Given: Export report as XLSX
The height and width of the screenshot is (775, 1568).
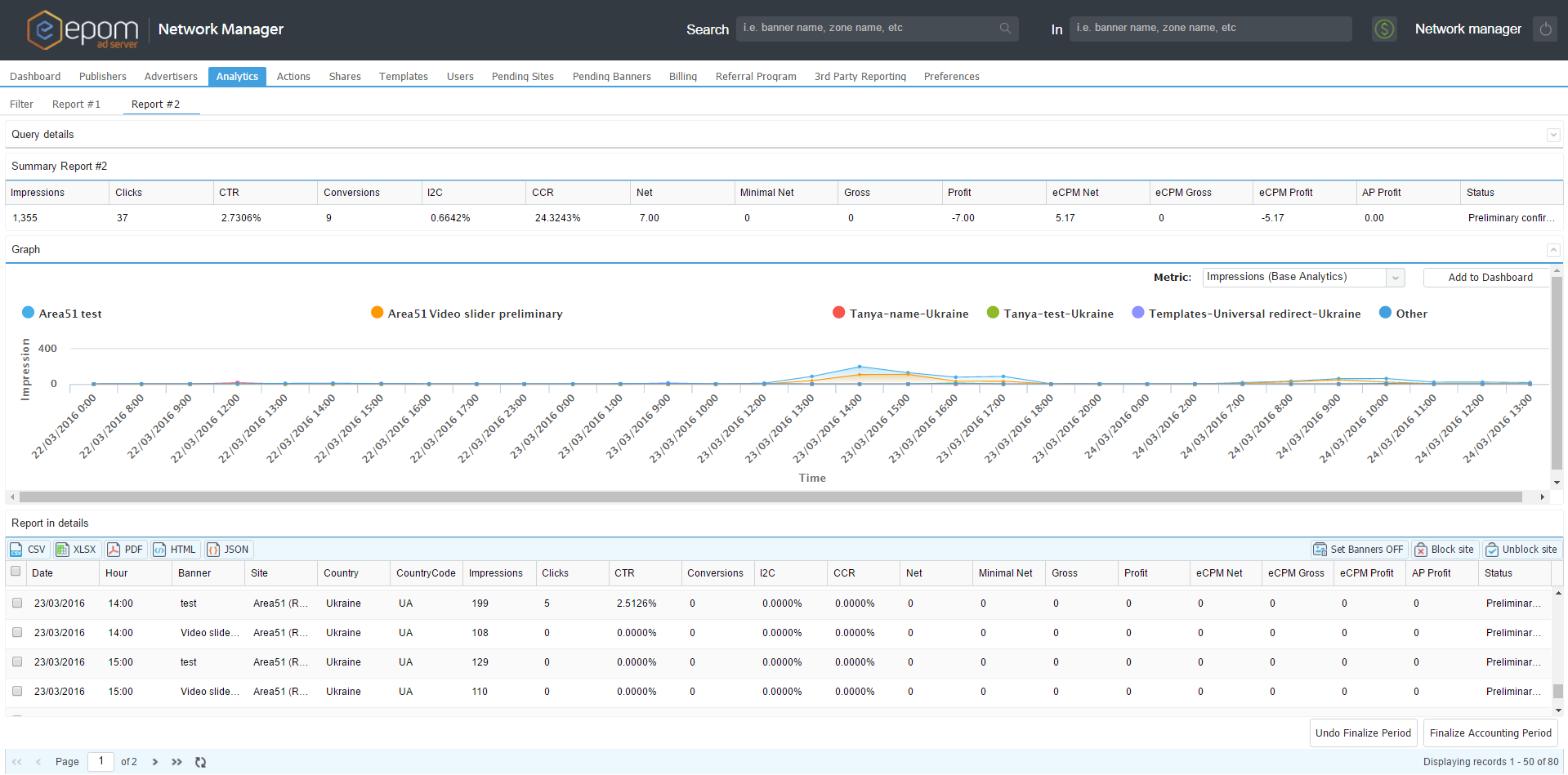Looking at the screenshot, I should [x=75, y=550].
